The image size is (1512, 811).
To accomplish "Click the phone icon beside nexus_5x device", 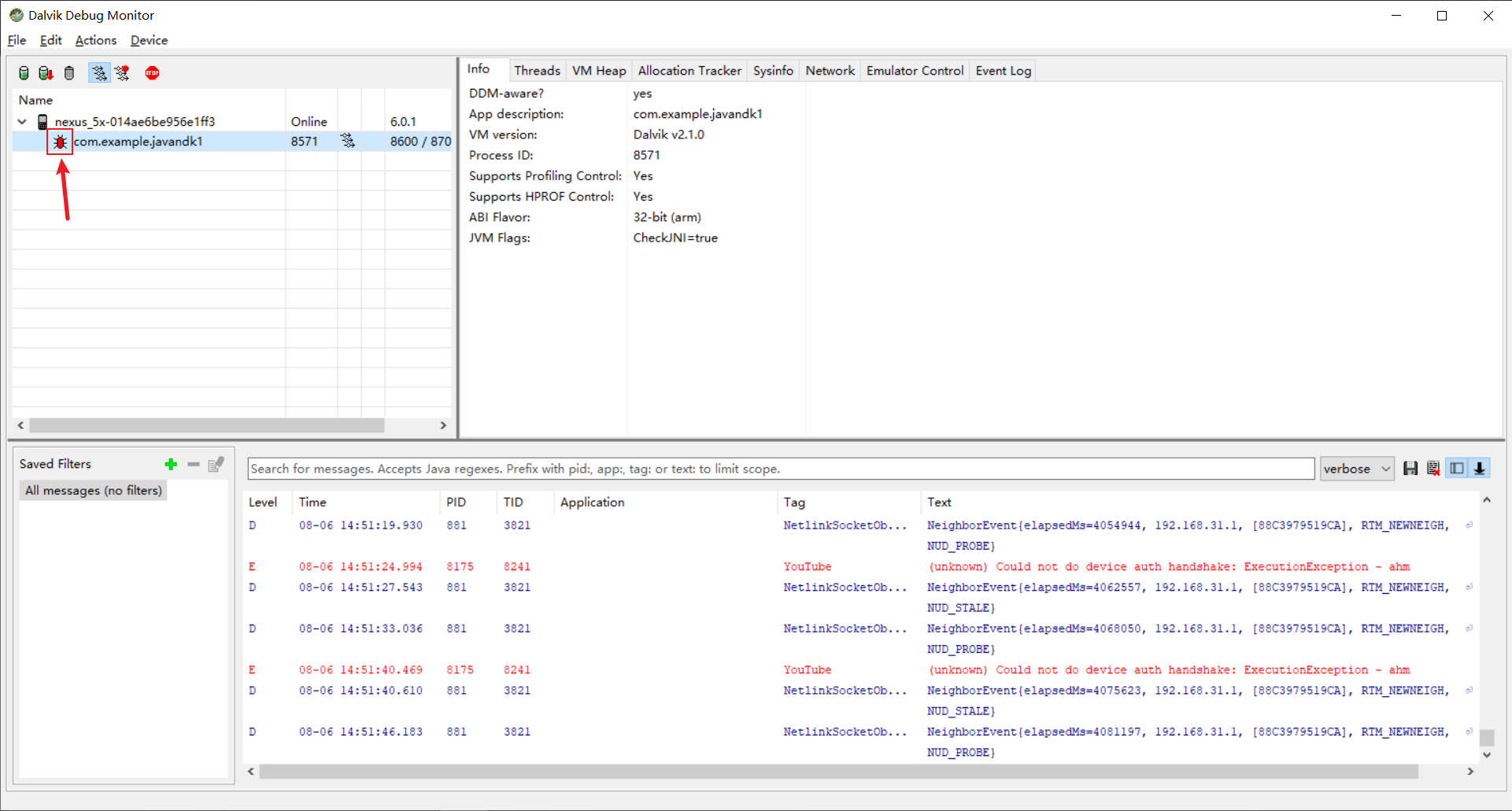I will click(x=43, y=122).
